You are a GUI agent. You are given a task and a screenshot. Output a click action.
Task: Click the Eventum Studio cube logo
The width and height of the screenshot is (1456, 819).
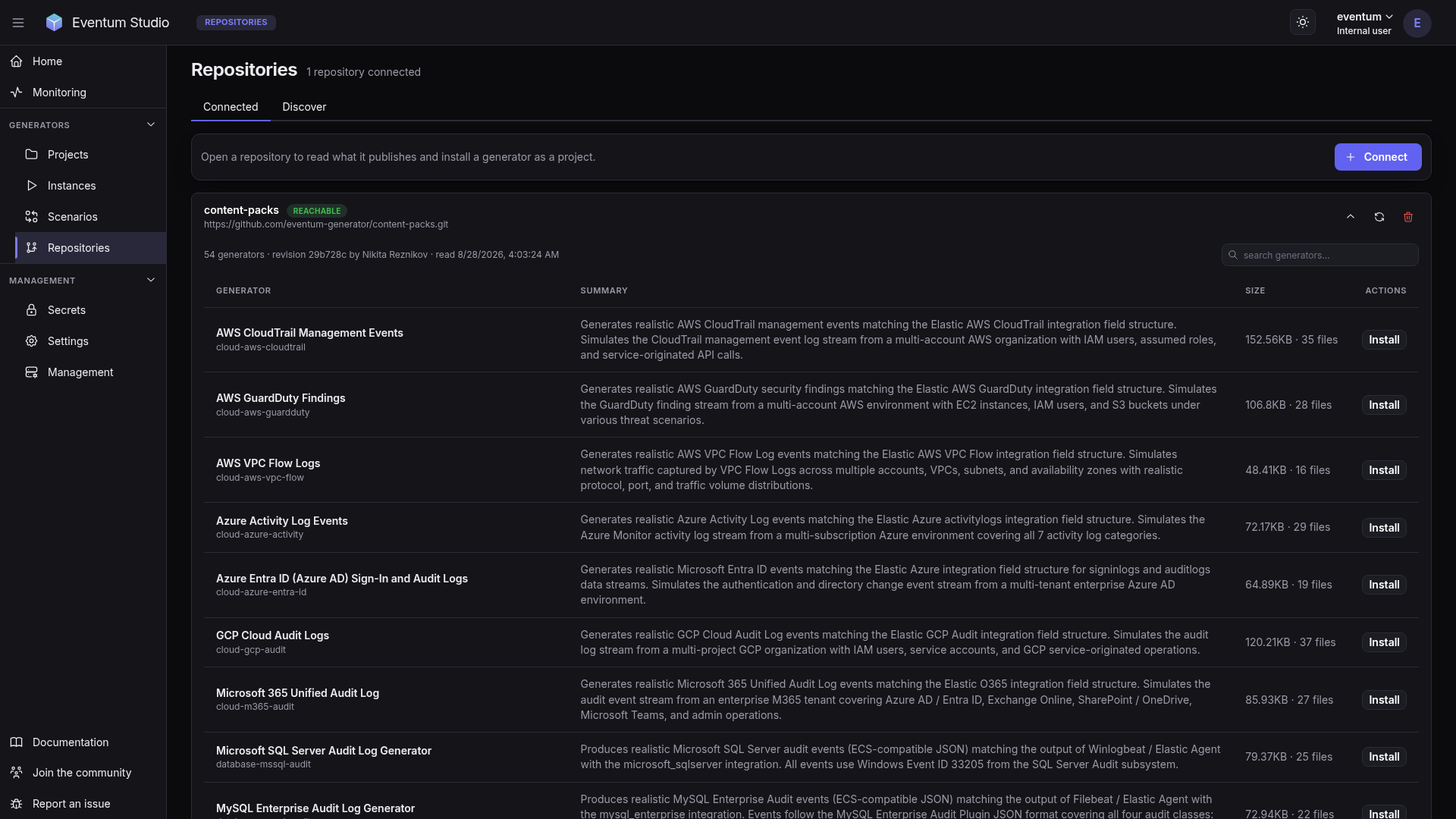coord(54,23)
